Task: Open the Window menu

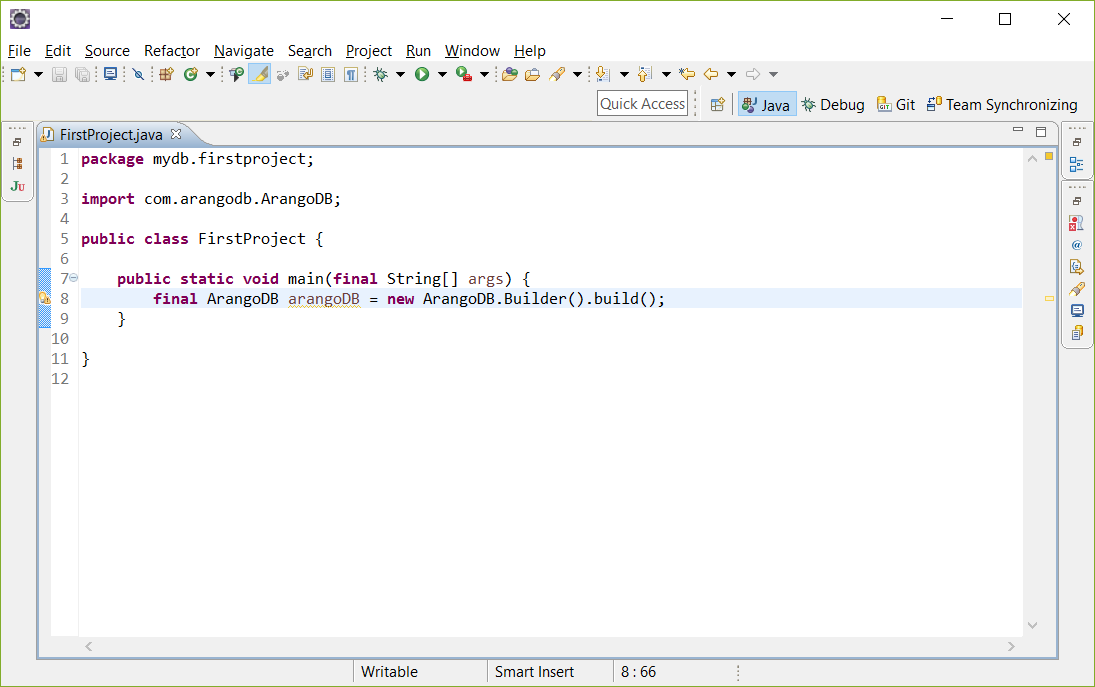Action: point(472,51)
